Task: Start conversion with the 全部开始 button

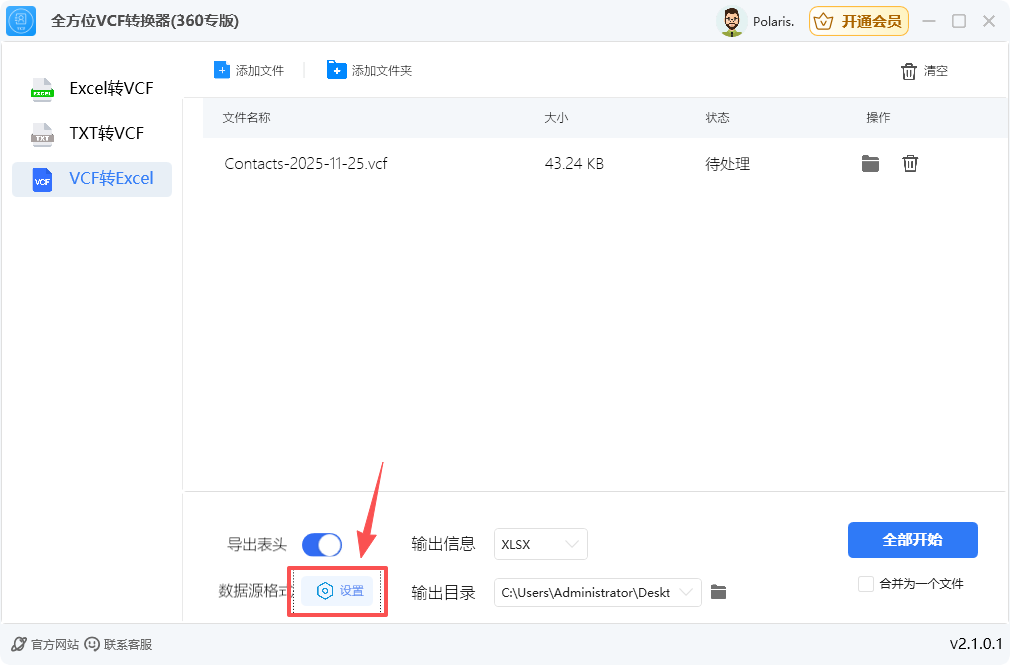Action: click(x=912, y=540)
